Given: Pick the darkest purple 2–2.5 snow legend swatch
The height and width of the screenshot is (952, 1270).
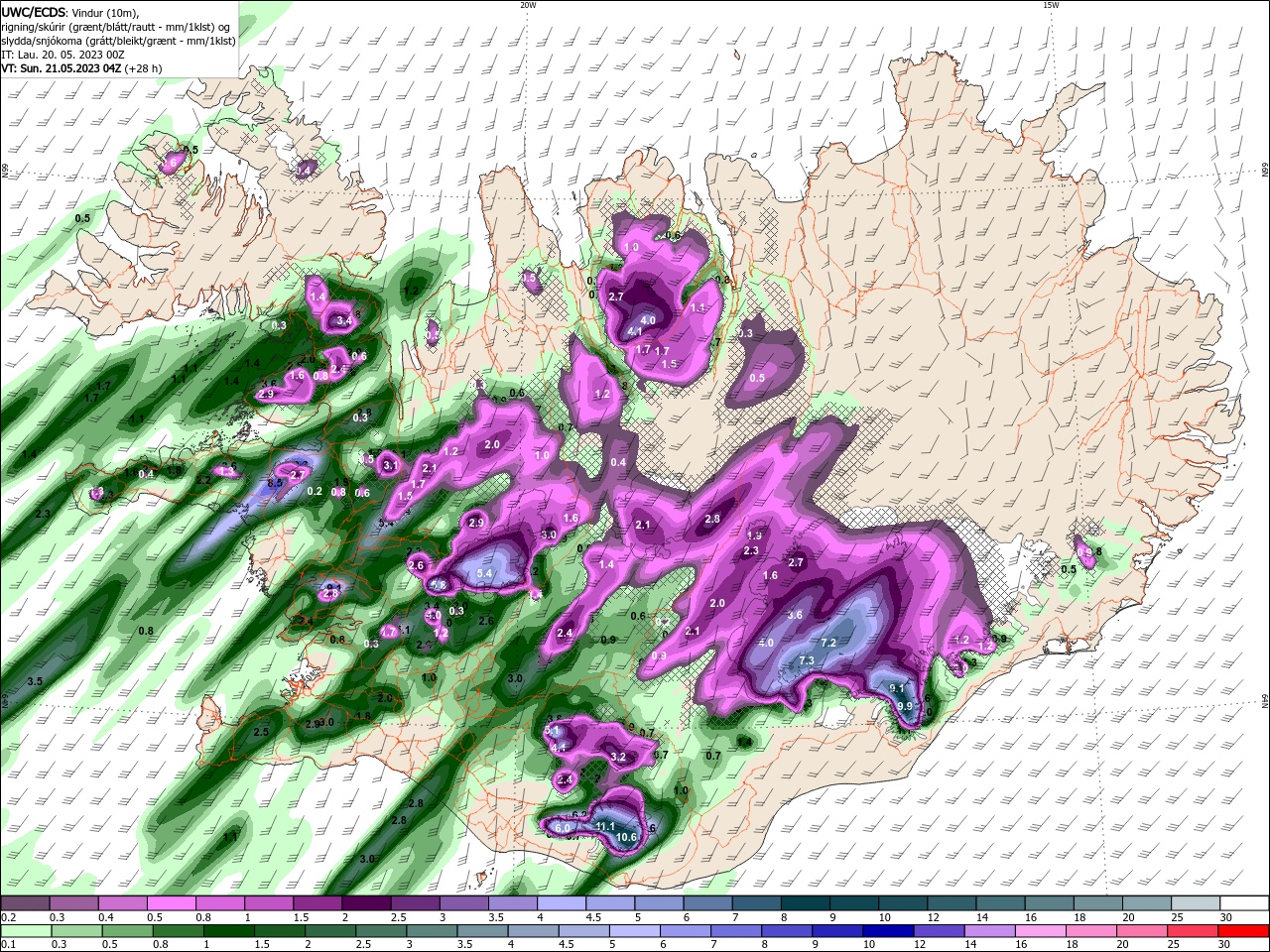Looking at the screenshot, I should pos(366,903).
